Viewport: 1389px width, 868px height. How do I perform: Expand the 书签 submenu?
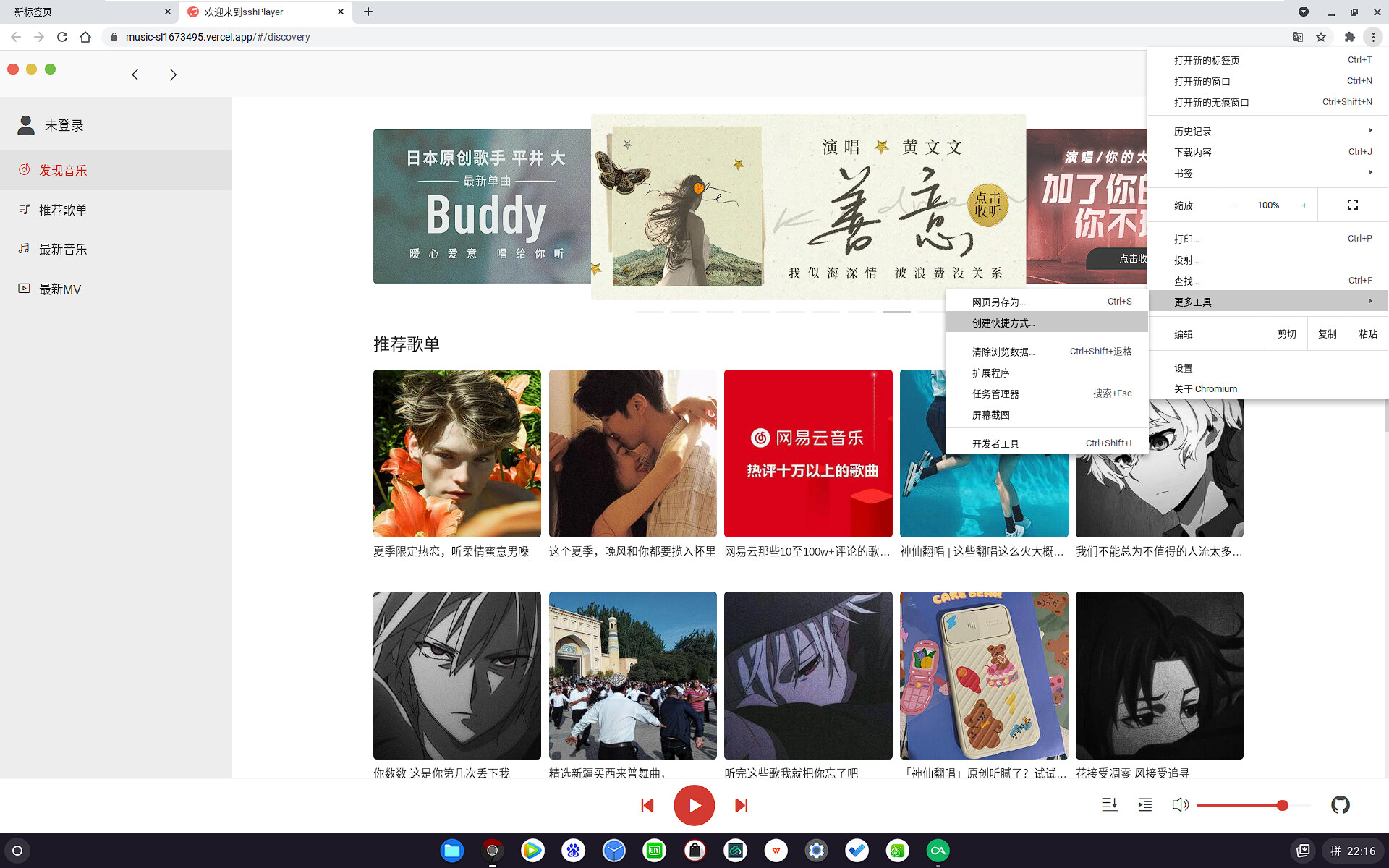tap(1267, 173)
